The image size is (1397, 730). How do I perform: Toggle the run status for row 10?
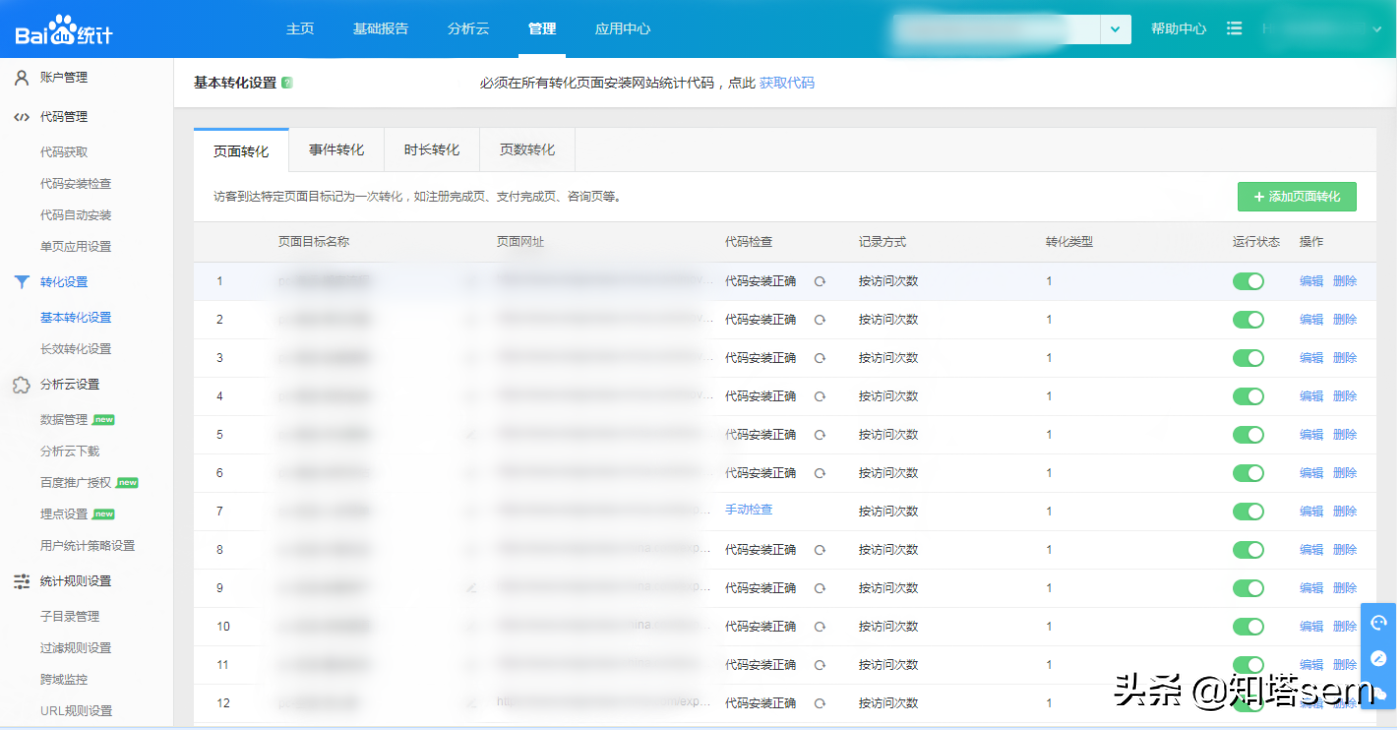[x=1248, y=627]
